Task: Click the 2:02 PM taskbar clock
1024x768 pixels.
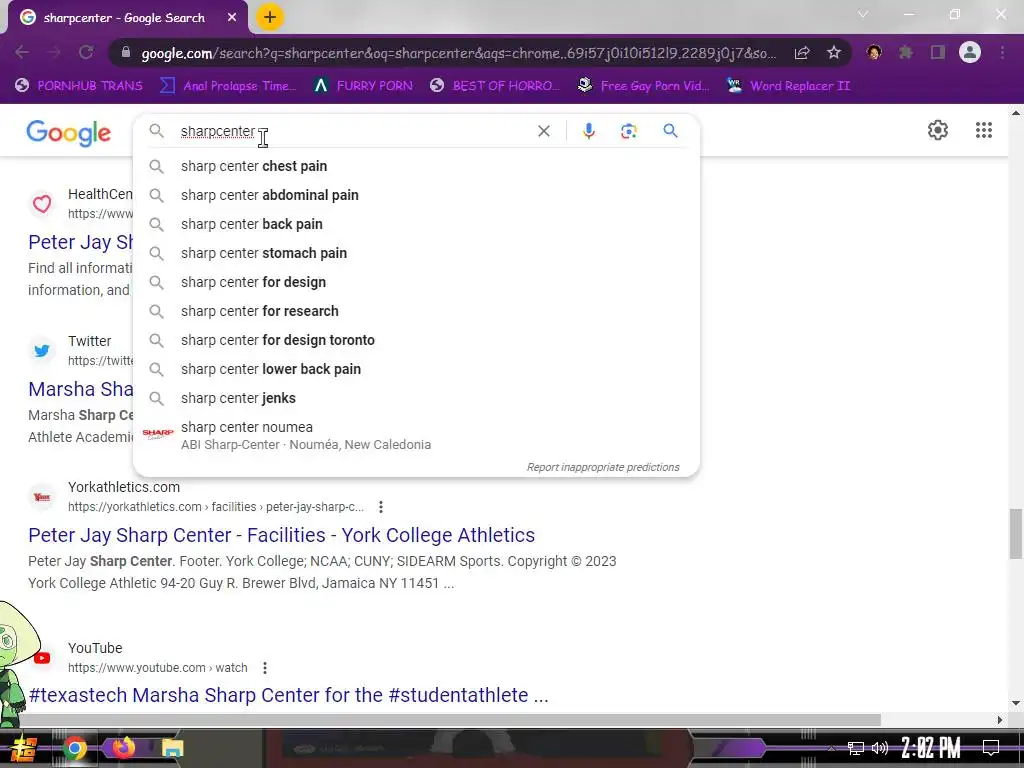Action: [x=930, y=748]
